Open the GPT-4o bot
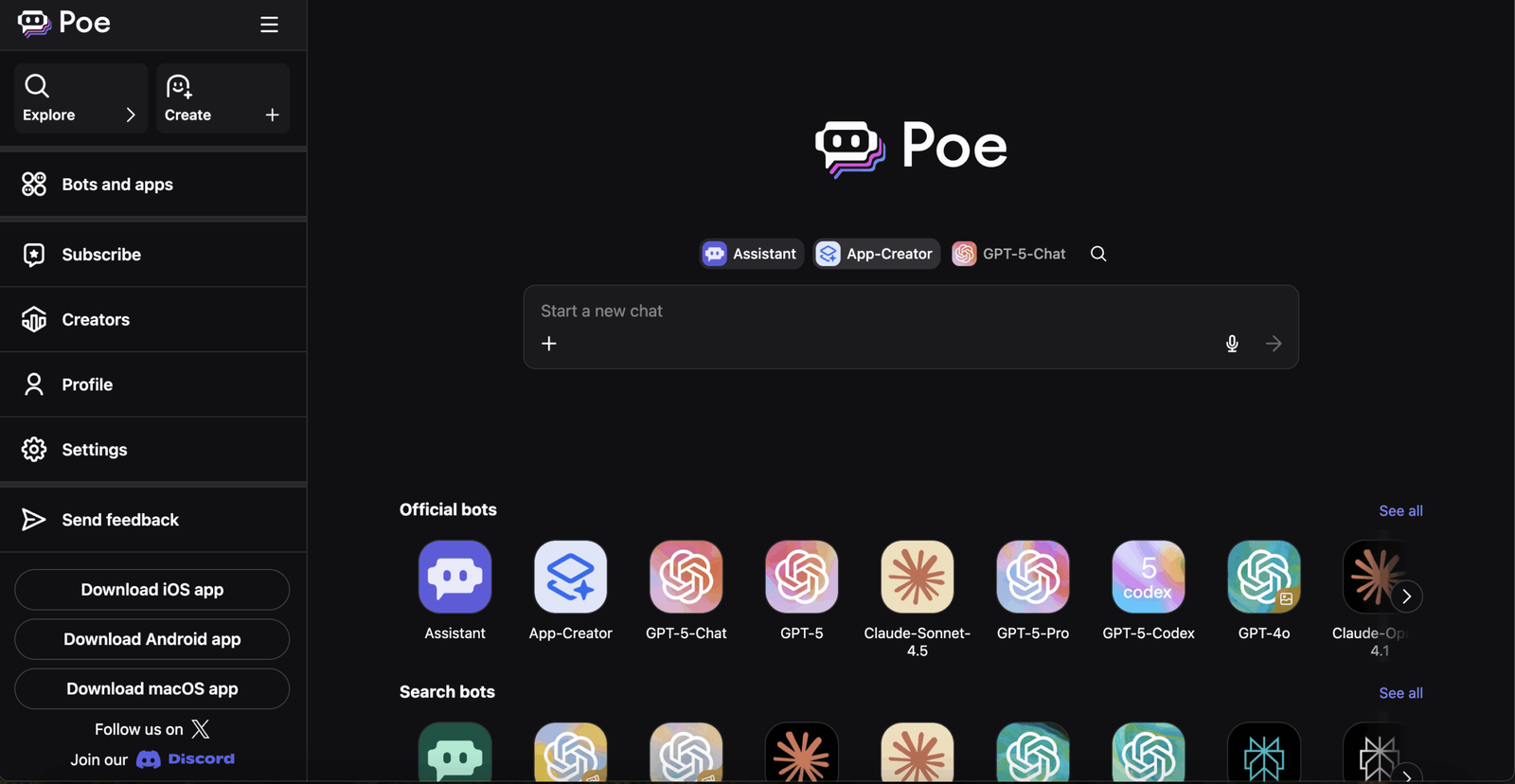 (1264, 591)
